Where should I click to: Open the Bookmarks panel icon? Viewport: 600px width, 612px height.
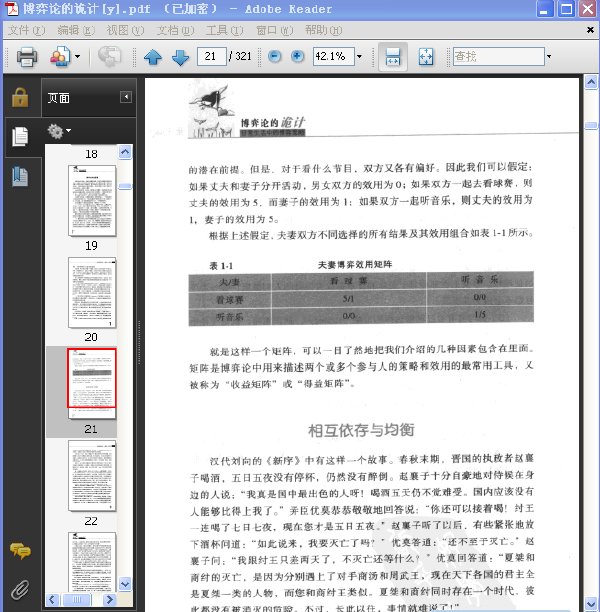tap(20, 177)
